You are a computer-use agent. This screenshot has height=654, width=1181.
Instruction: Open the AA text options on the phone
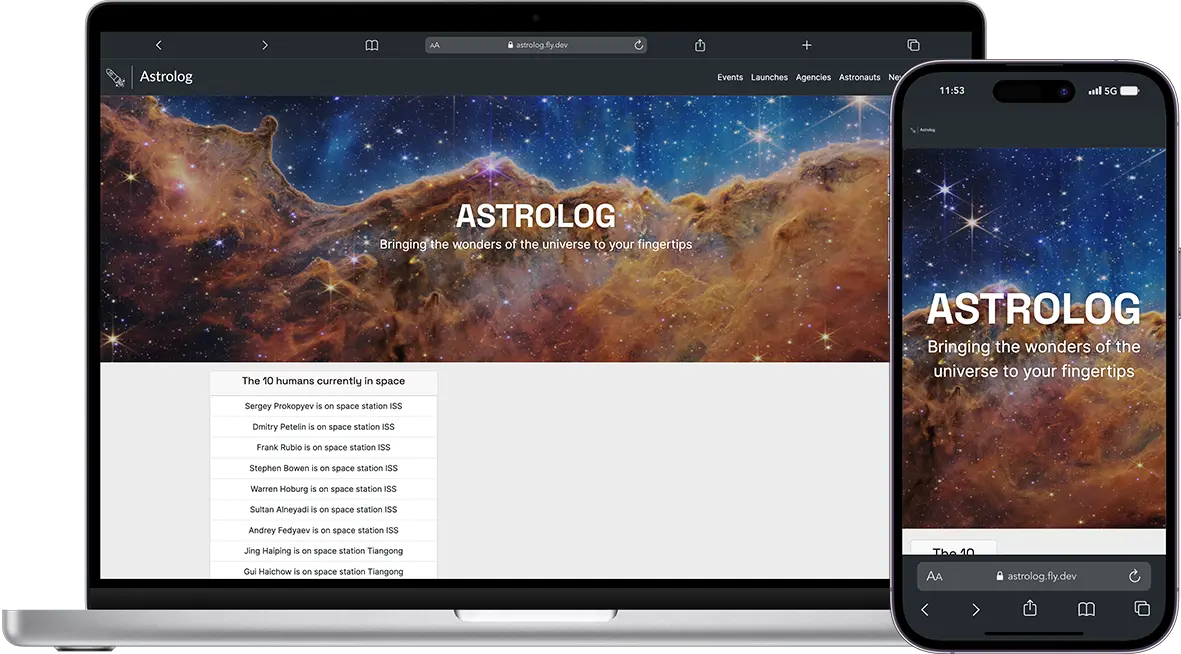pos(934,576)
